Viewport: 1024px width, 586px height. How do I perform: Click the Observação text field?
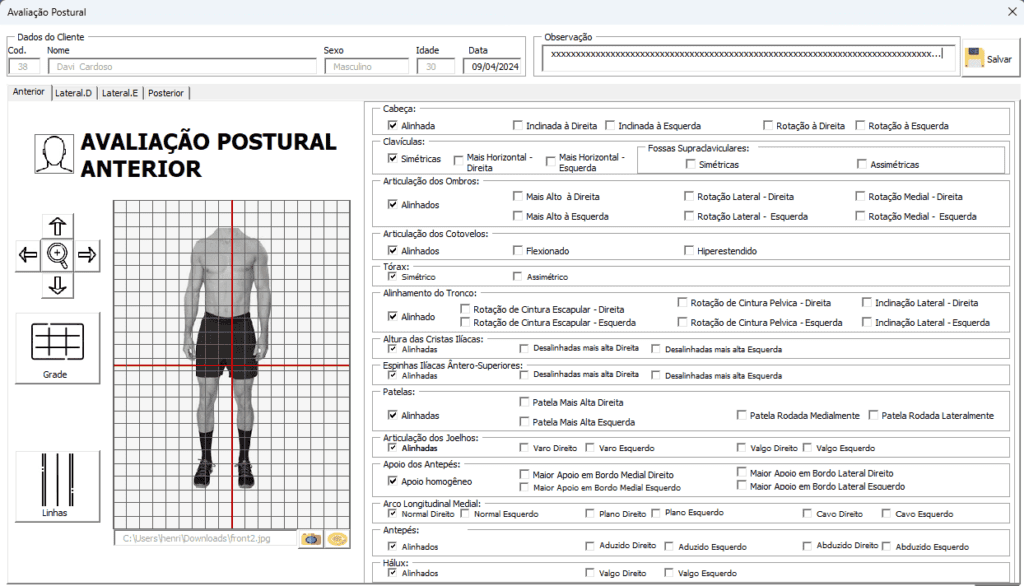tap(748, 58)
